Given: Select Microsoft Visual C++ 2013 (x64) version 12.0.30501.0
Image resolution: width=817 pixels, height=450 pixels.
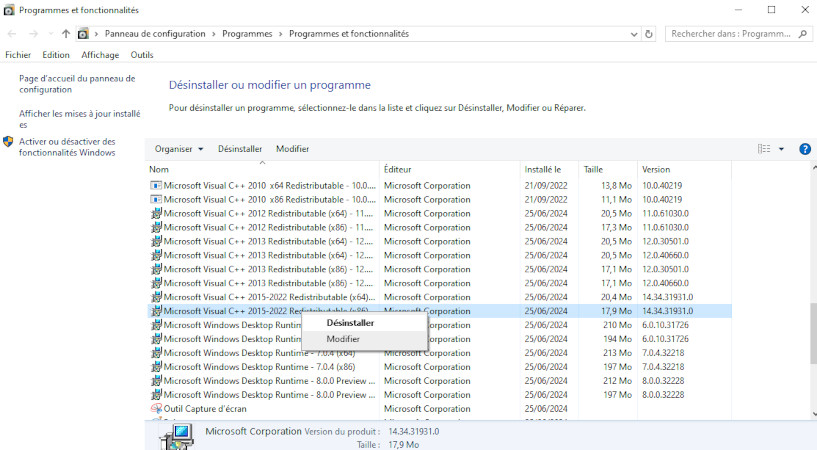Looking at the screenshot, I should coord(439,242).
